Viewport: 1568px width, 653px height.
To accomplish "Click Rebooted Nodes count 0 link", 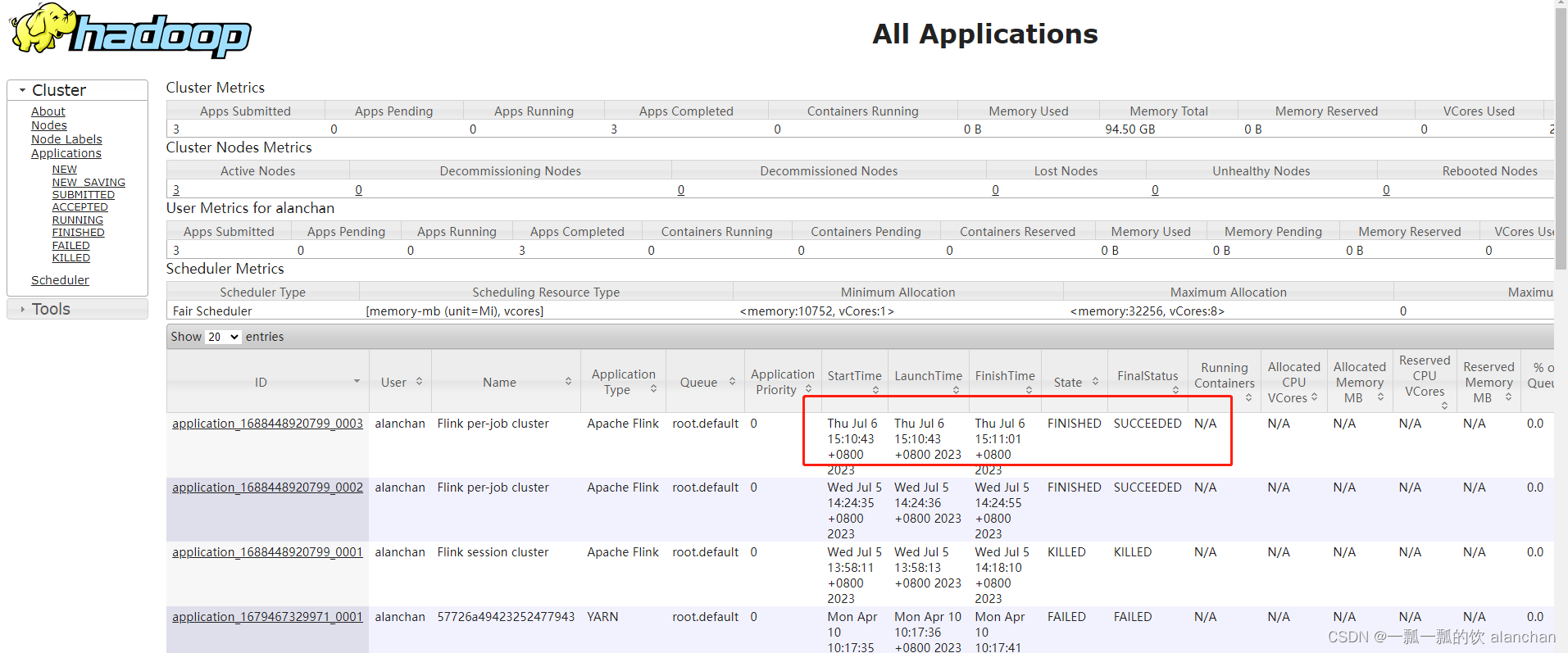I will click(x=1386, y=190).
